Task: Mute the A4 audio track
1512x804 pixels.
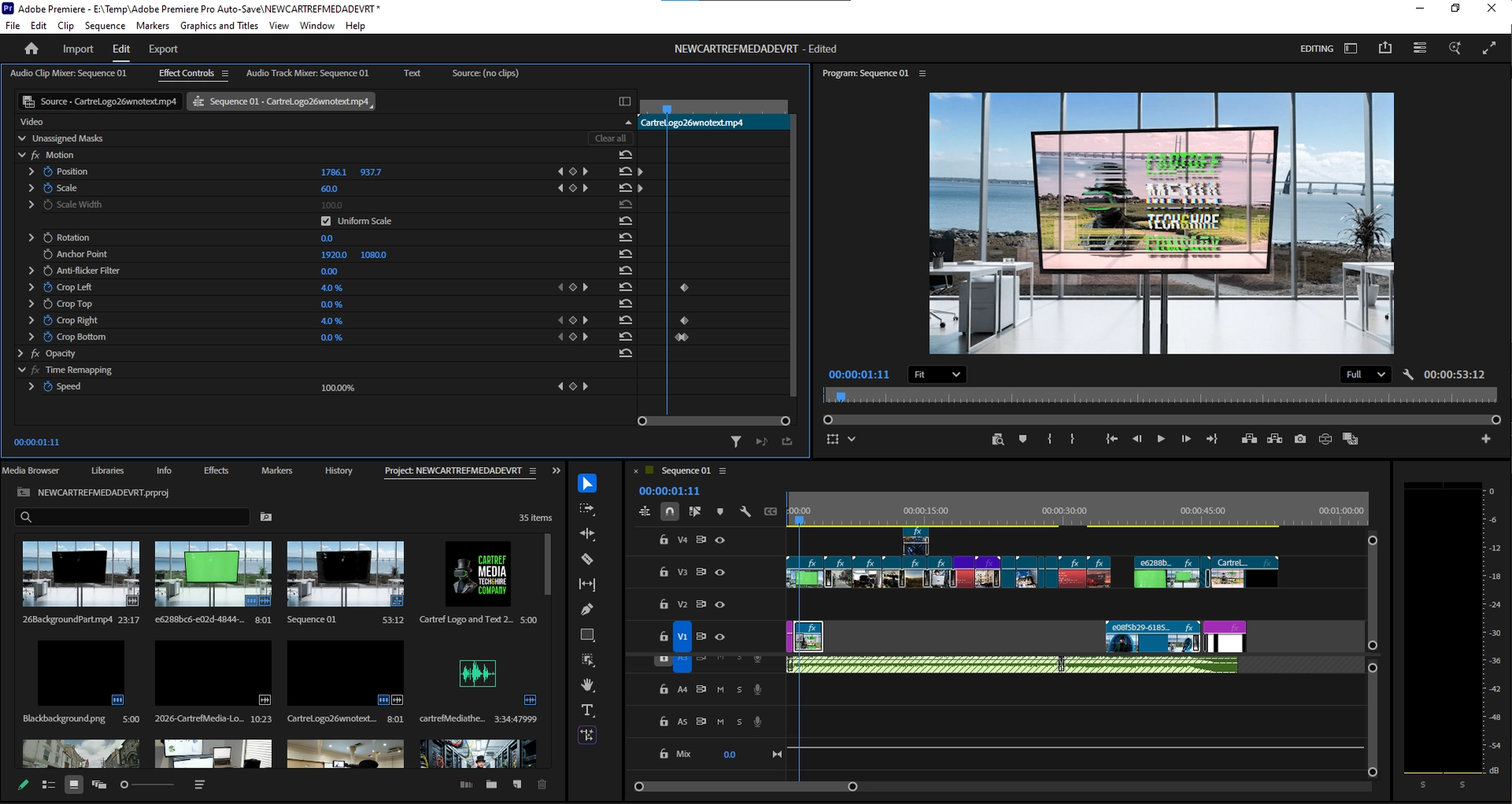Action: 721,690
